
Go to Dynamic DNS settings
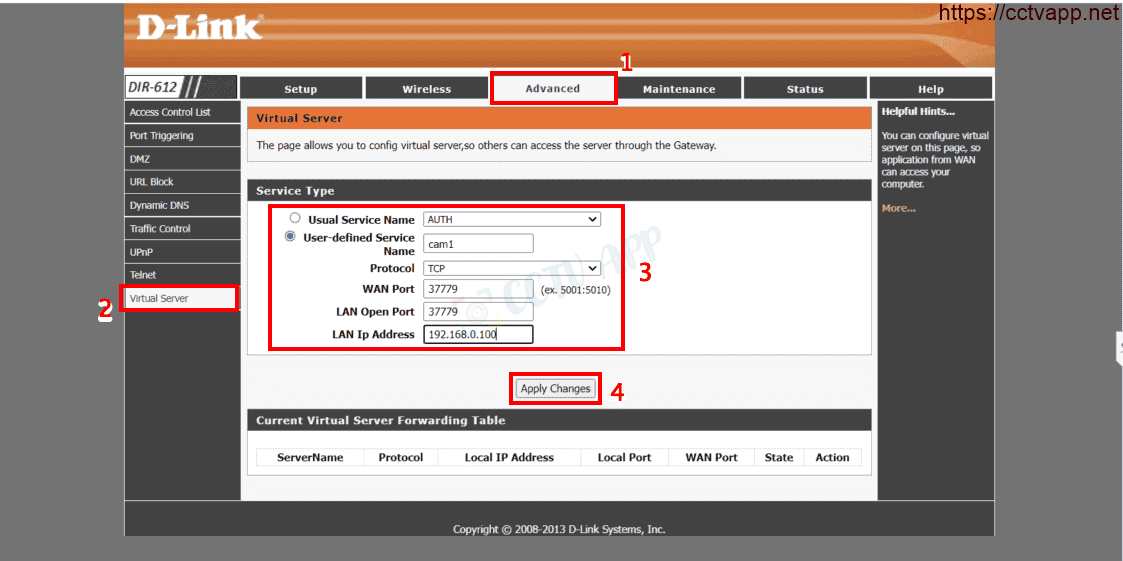[180, 205]
